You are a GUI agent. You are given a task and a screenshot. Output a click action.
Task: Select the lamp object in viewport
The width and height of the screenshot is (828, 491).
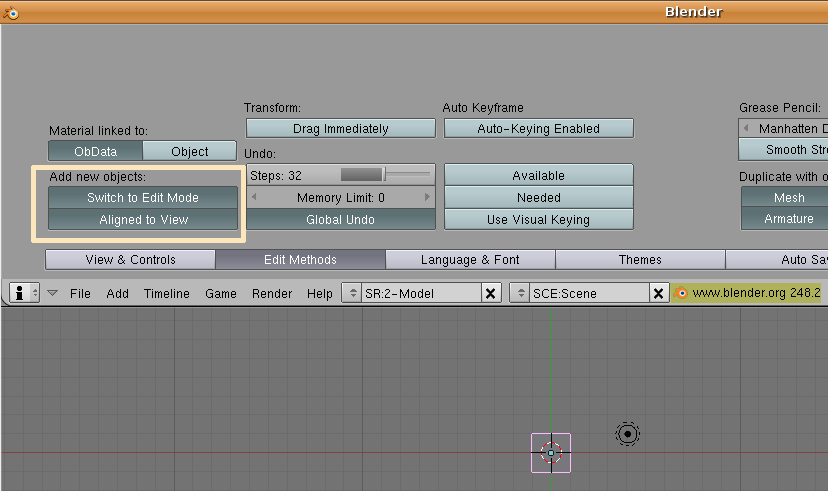point(627,434)
